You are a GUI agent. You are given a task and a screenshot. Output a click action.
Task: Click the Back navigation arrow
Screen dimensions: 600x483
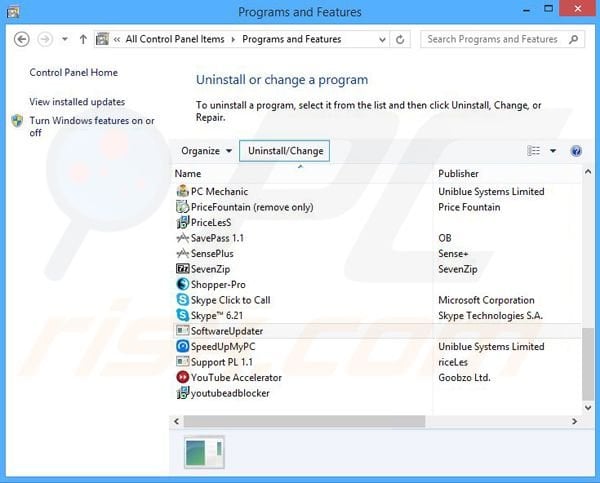[21, 39]
